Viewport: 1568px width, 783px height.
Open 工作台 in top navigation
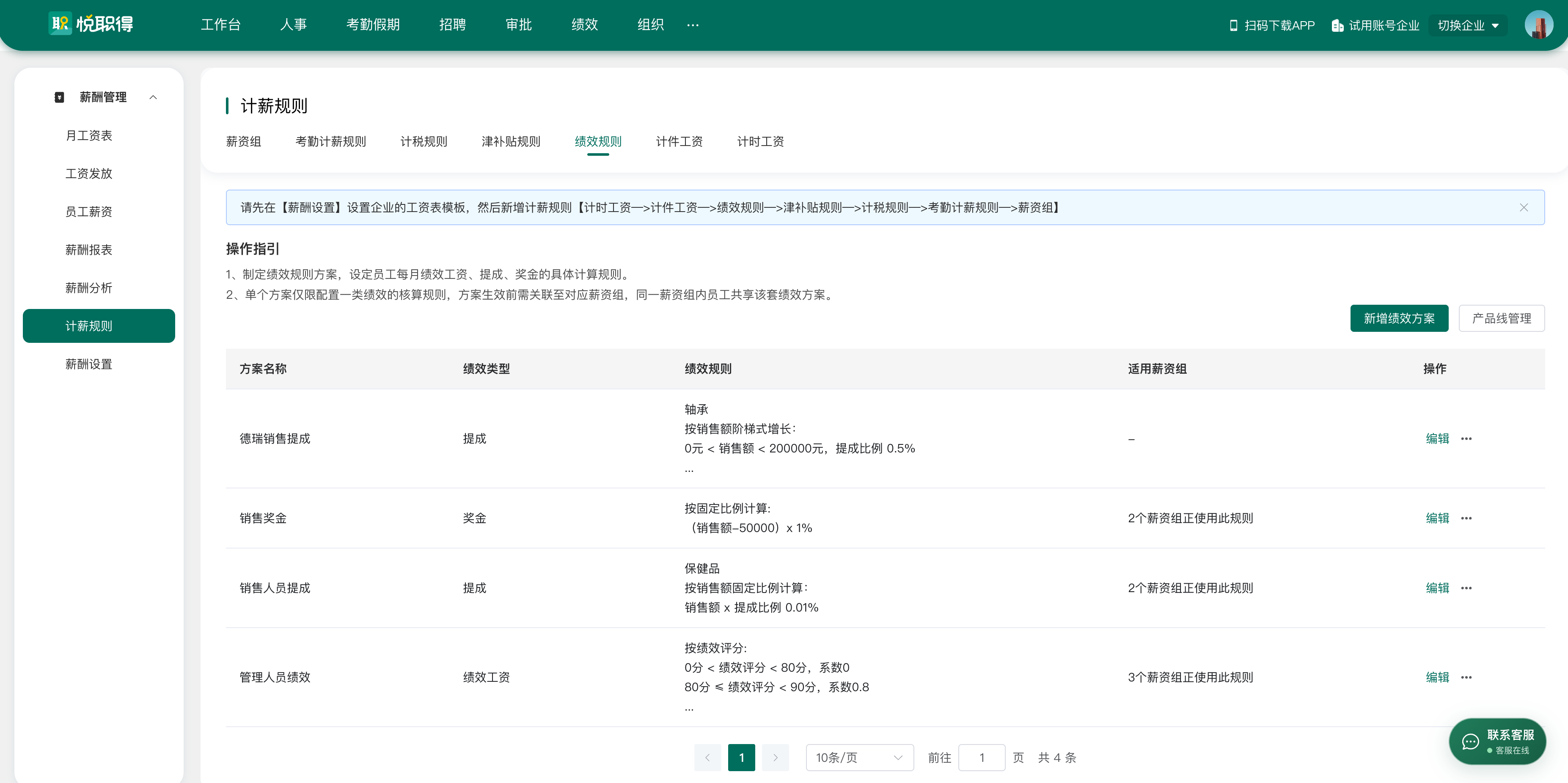pos(221,25)
